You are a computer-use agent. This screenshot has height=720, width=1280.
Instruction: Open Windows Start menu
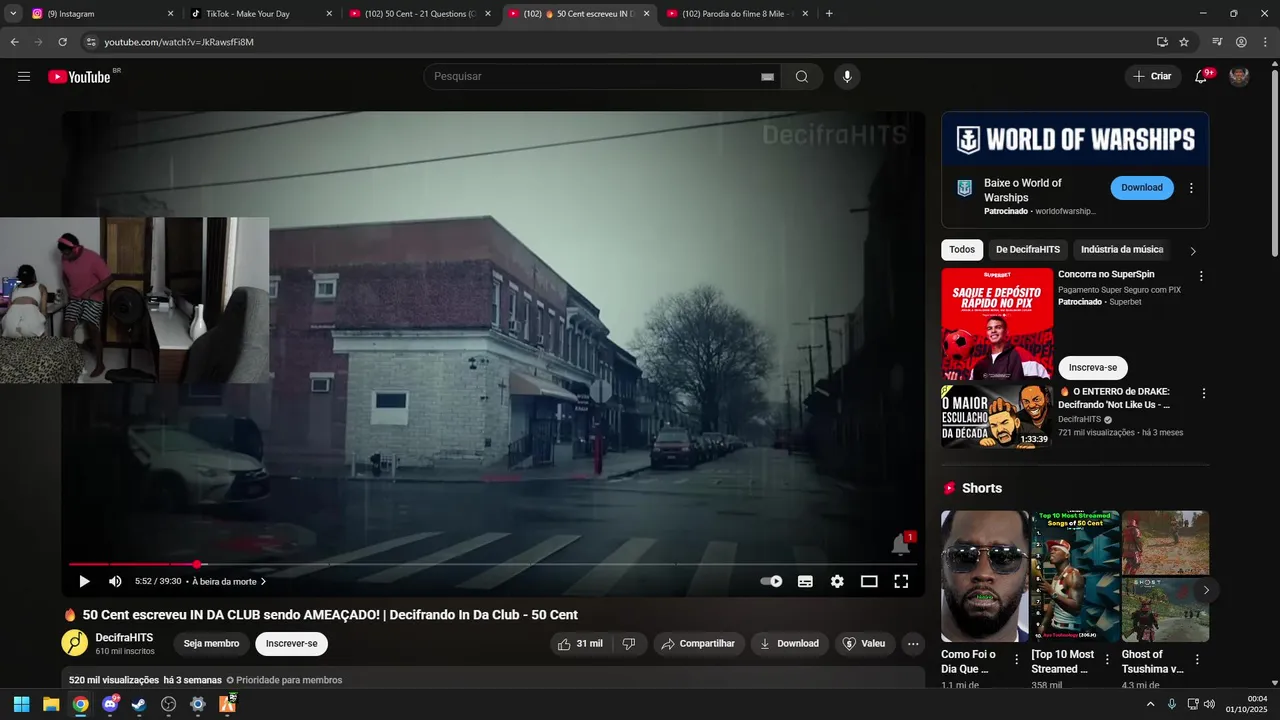pos(21,704)
